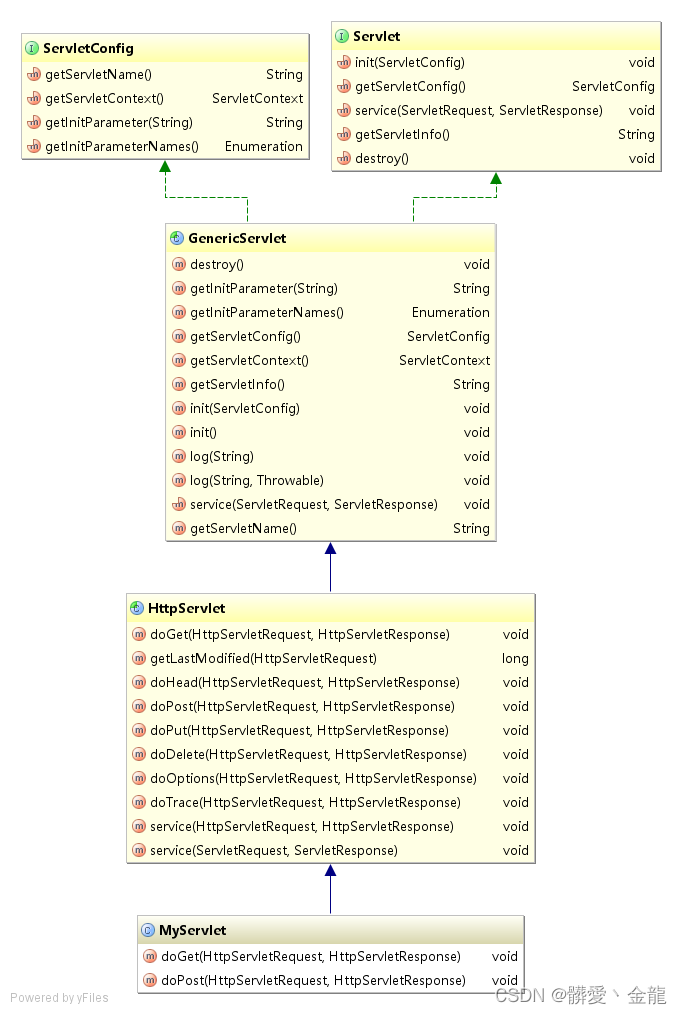This screenshot has width=682, height=1014.
Task: Select the ServletConfig class title
Action: 89,49
